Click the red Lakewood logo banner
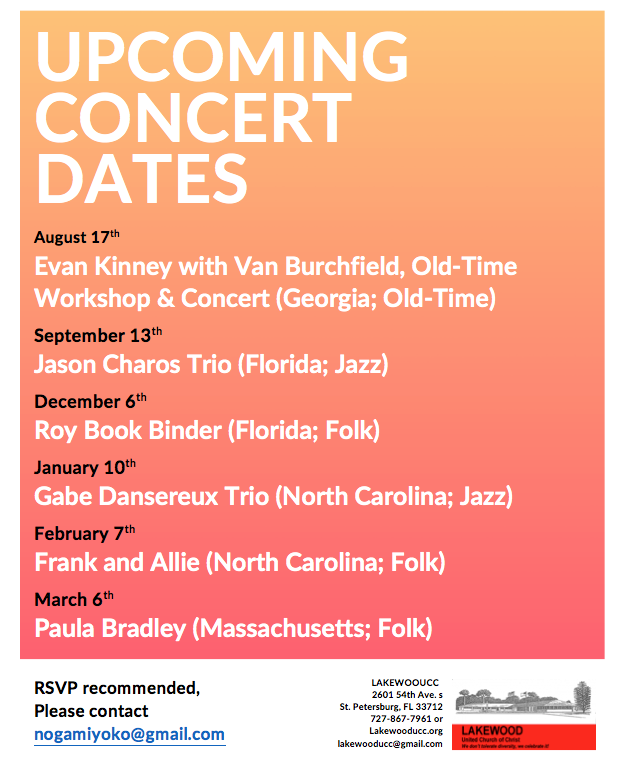This screenshot has height=774, width=625. [x=526, y=737]
